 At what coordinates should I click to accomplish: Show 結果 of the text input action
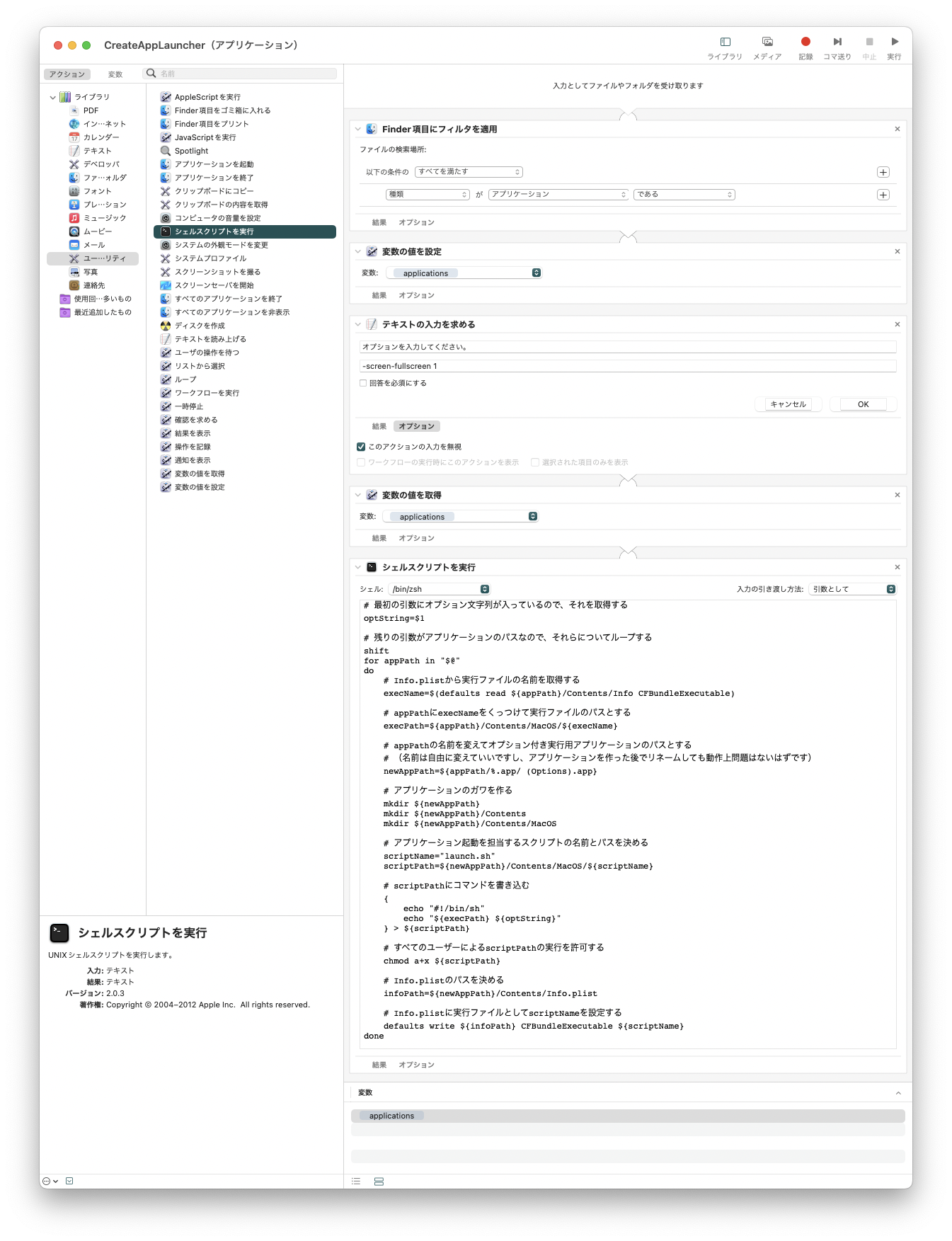[379, 426]
